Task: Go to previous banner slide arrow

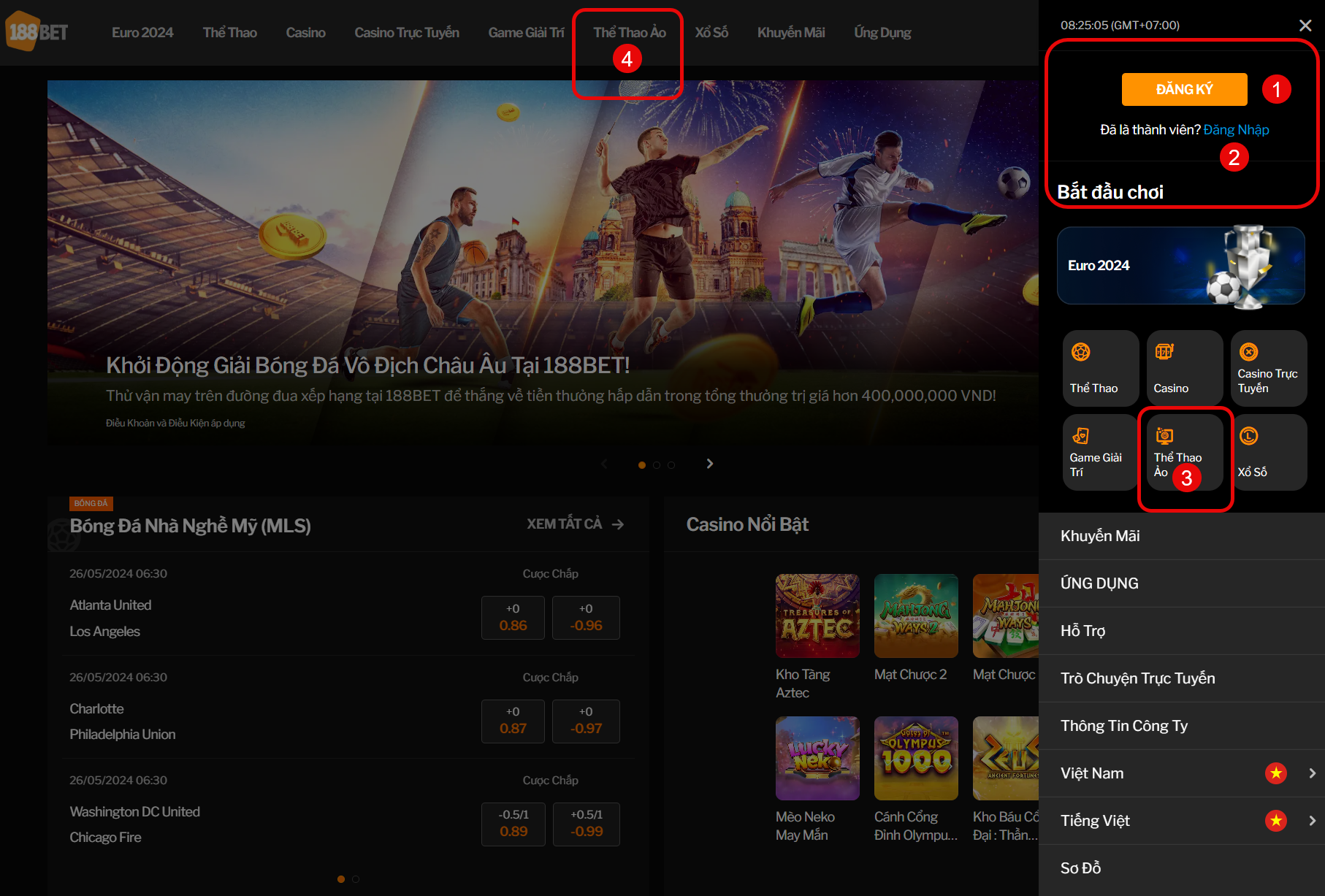Action: pyautogui.click(x=604, y=464)
